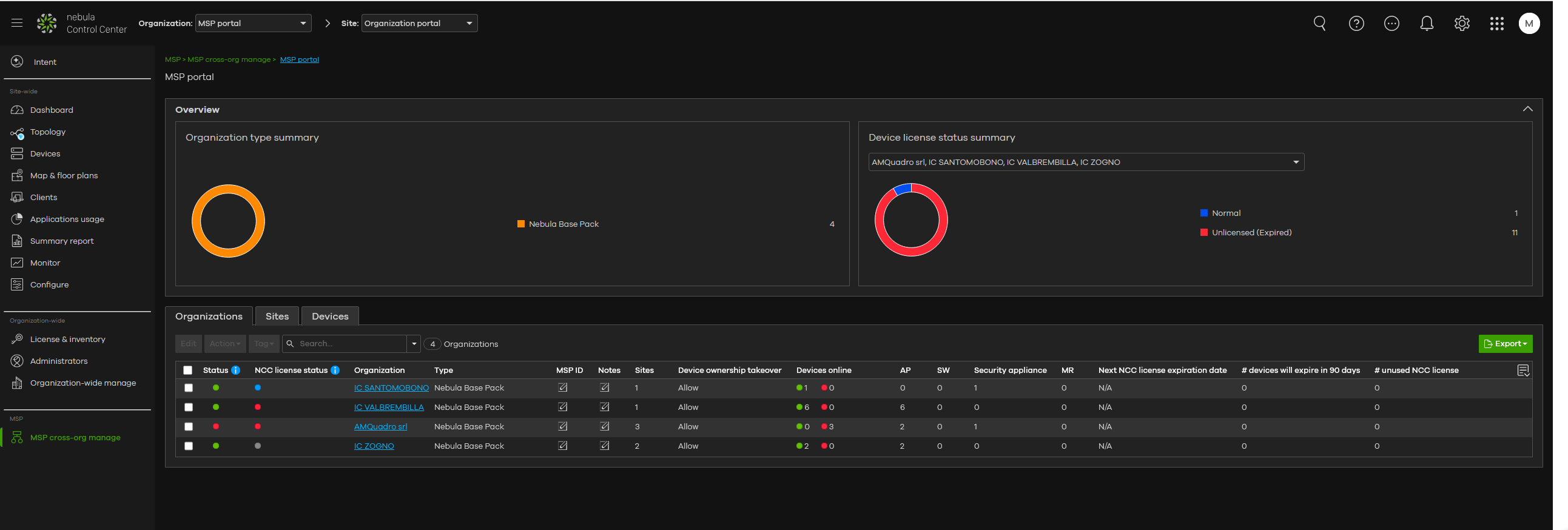Click the Organization type donut chart
This screenshot has height=530, width=1568.
pyautogui.click(x=228, y=221)
